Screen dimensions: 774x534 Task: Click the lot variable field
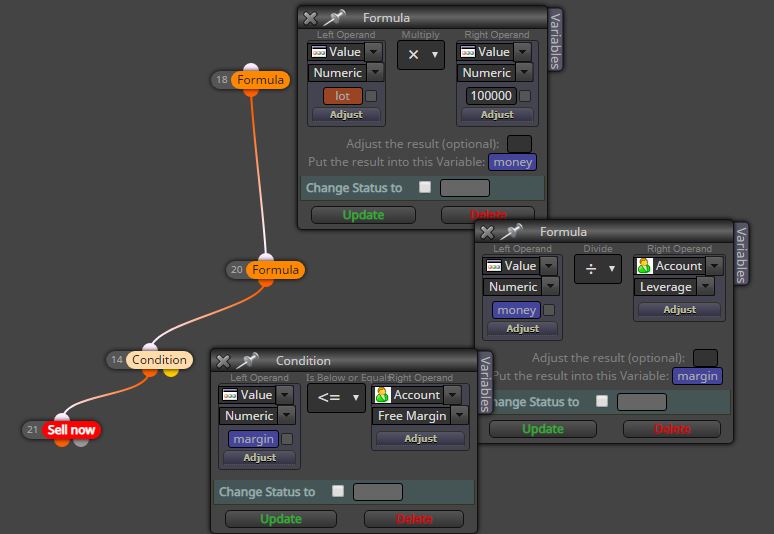tap(343, 96)
